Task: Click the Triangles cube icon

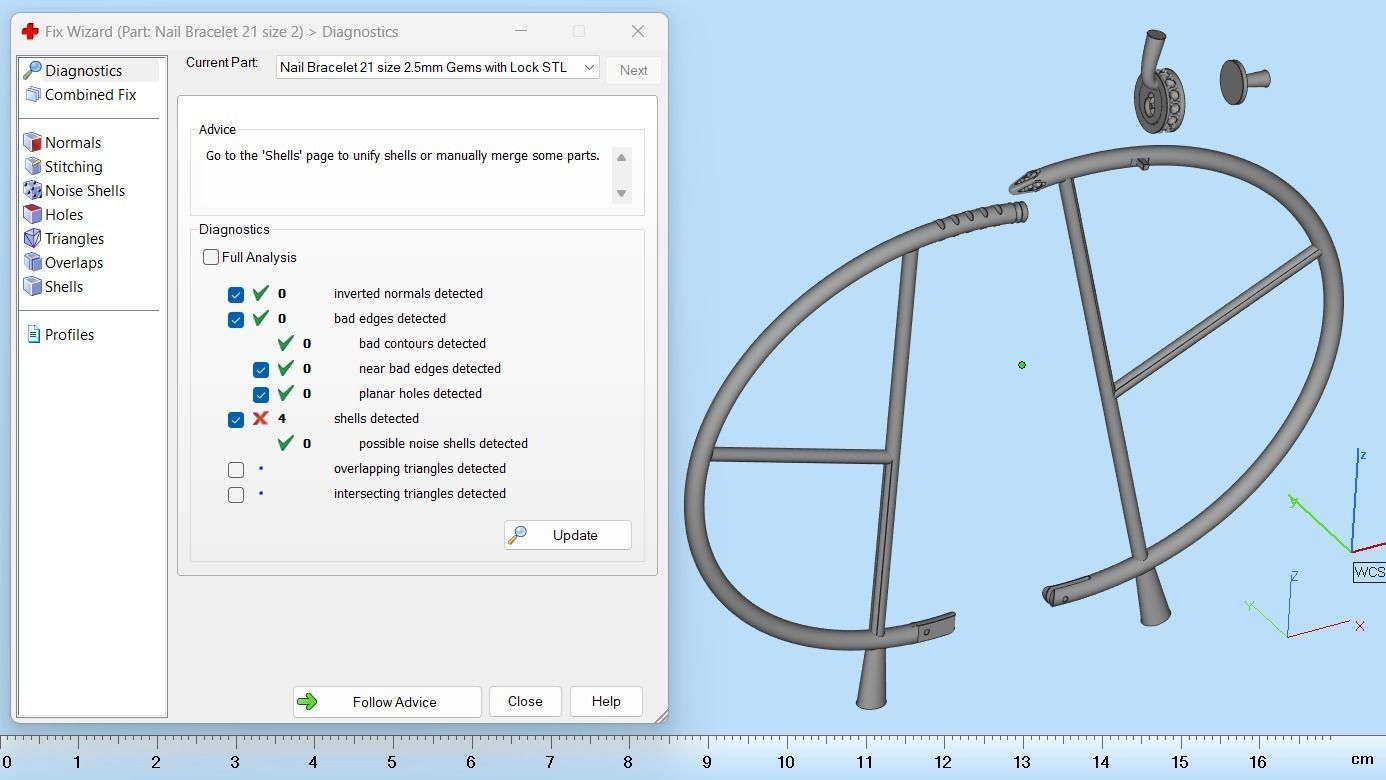Action: click(32, 238)
